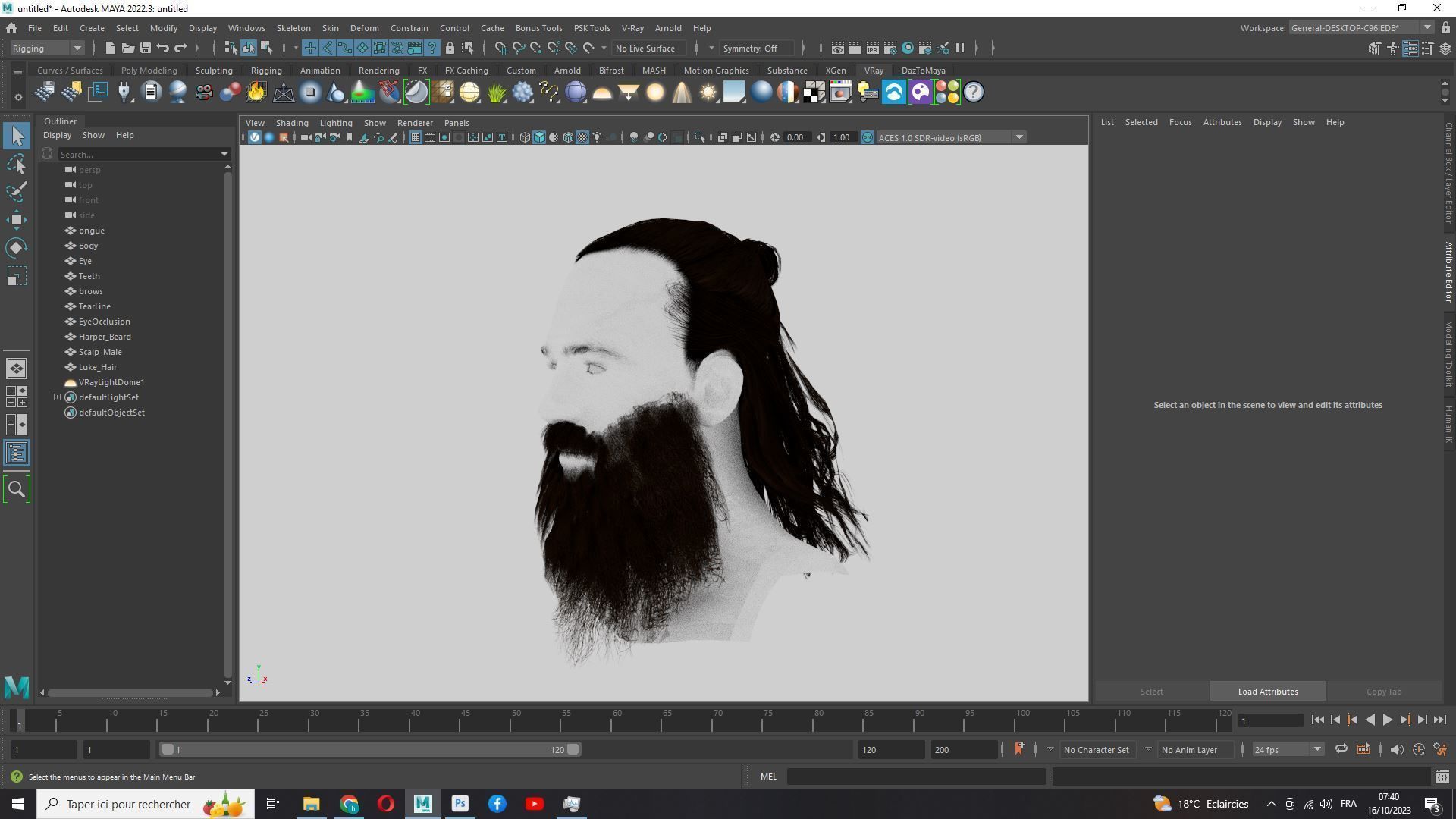Expand the defaultLightSet node
This screenshot has width=1456, height=819.
tap(57, 397)
